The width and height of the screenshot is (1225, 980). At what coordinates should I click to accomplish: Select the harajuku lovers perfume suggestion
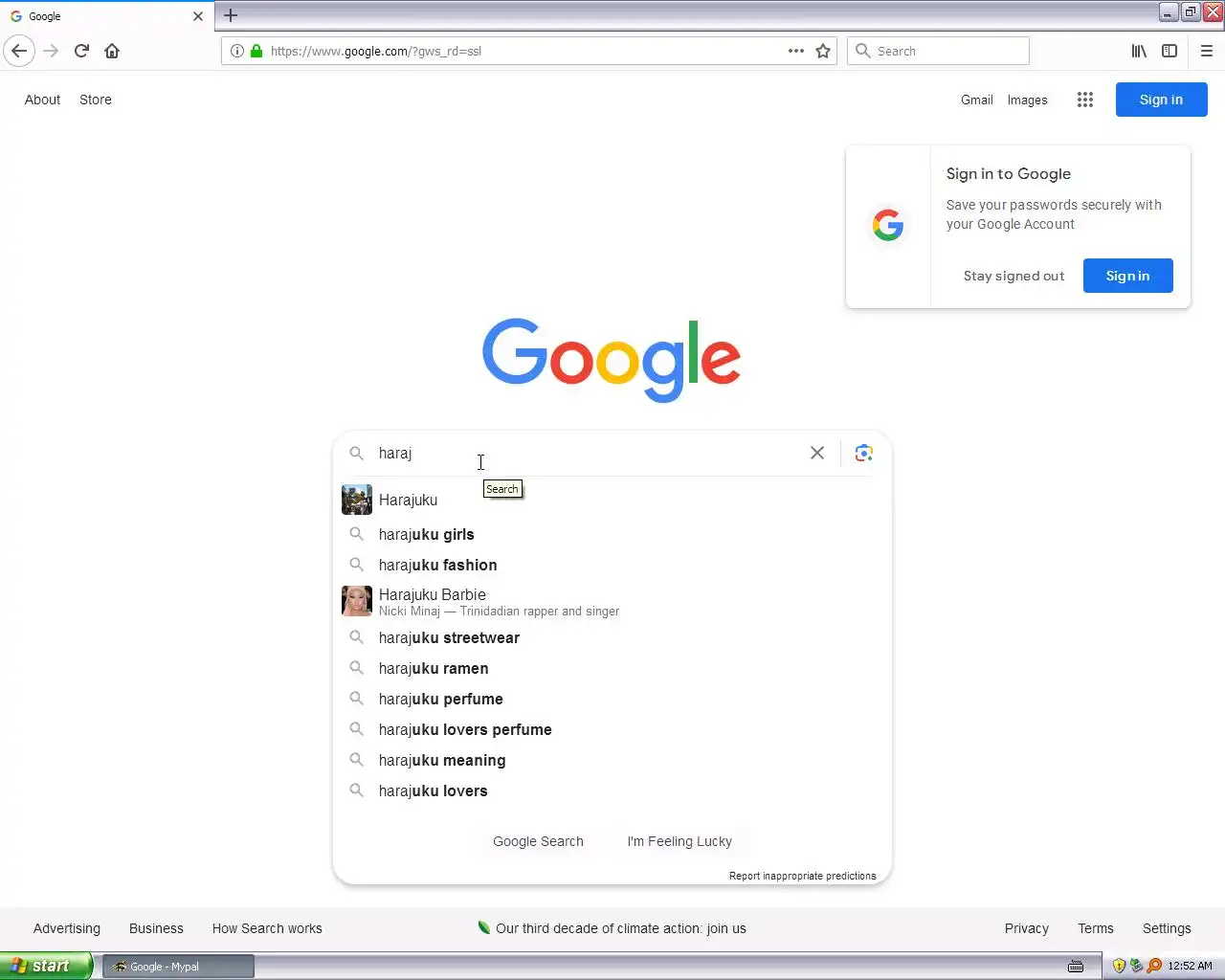[612, 729]
